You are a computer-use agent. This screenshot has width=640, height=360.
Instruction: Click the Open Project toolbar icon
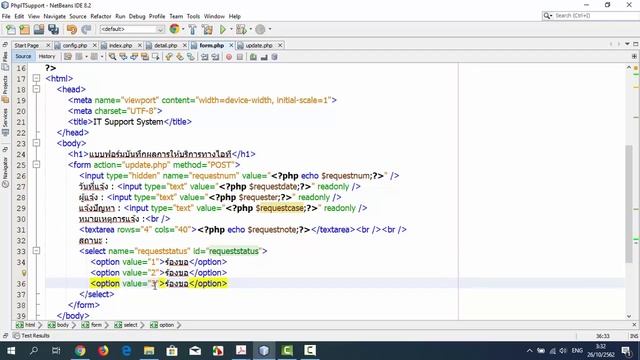pyautogui.click(x=39, y=29)
